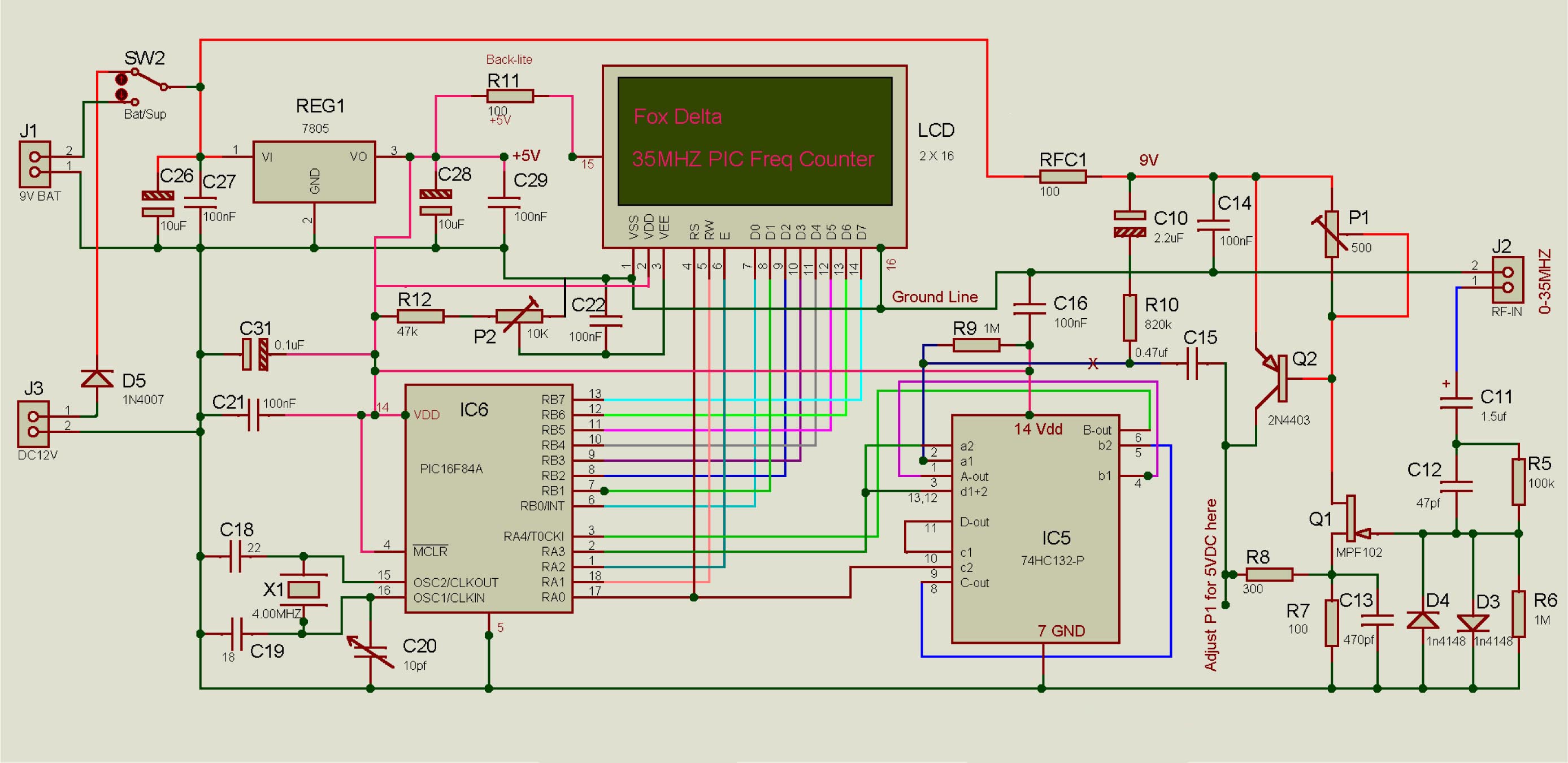Select the REG1 7805 regulator block

[314, 172]
